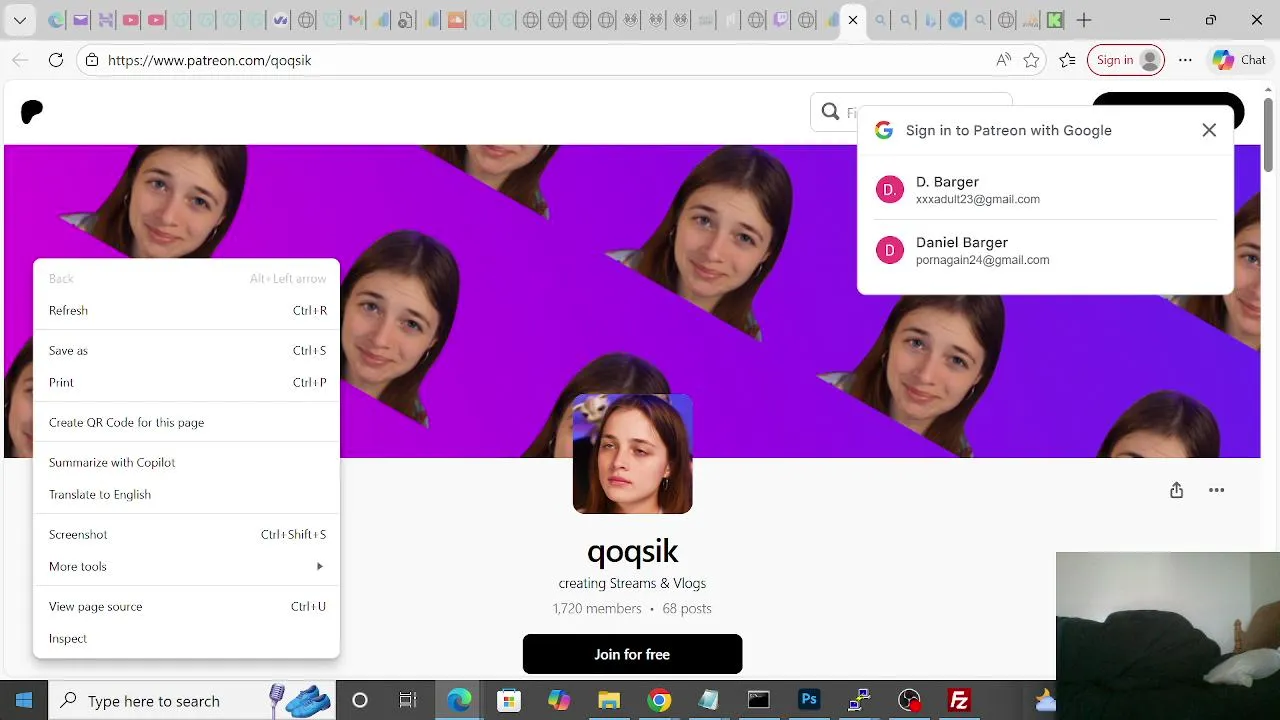Image resolution: width=1280 pixels, height=720 pixels.
Task: Click the Read aloud icon
Action: click(1003, 60)
